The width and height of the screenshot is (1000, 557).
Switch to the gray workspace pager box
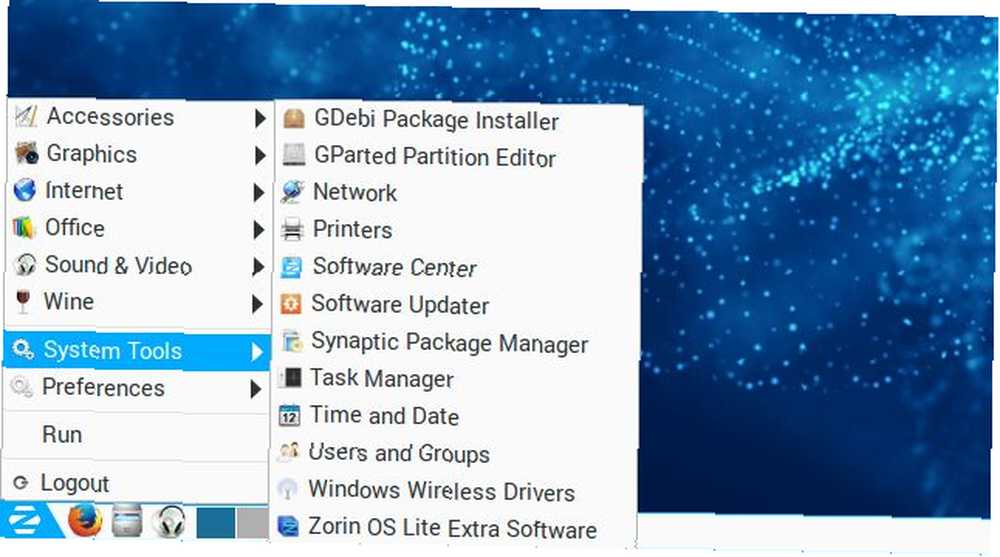(253, 523)
